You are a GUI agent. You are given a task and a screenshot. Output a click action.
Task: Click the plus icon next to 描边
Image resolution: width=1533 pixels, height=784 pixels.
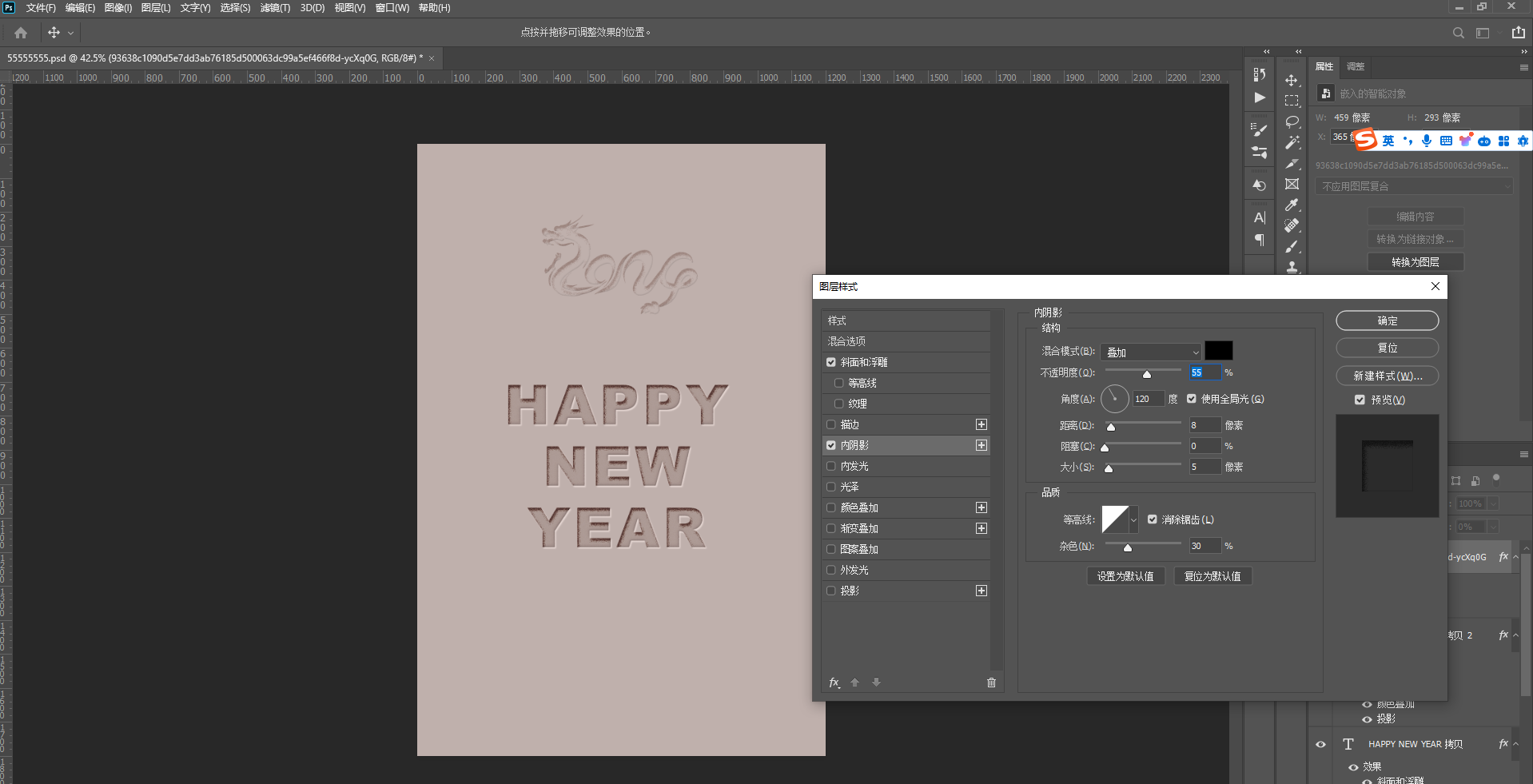click(982, 424)
